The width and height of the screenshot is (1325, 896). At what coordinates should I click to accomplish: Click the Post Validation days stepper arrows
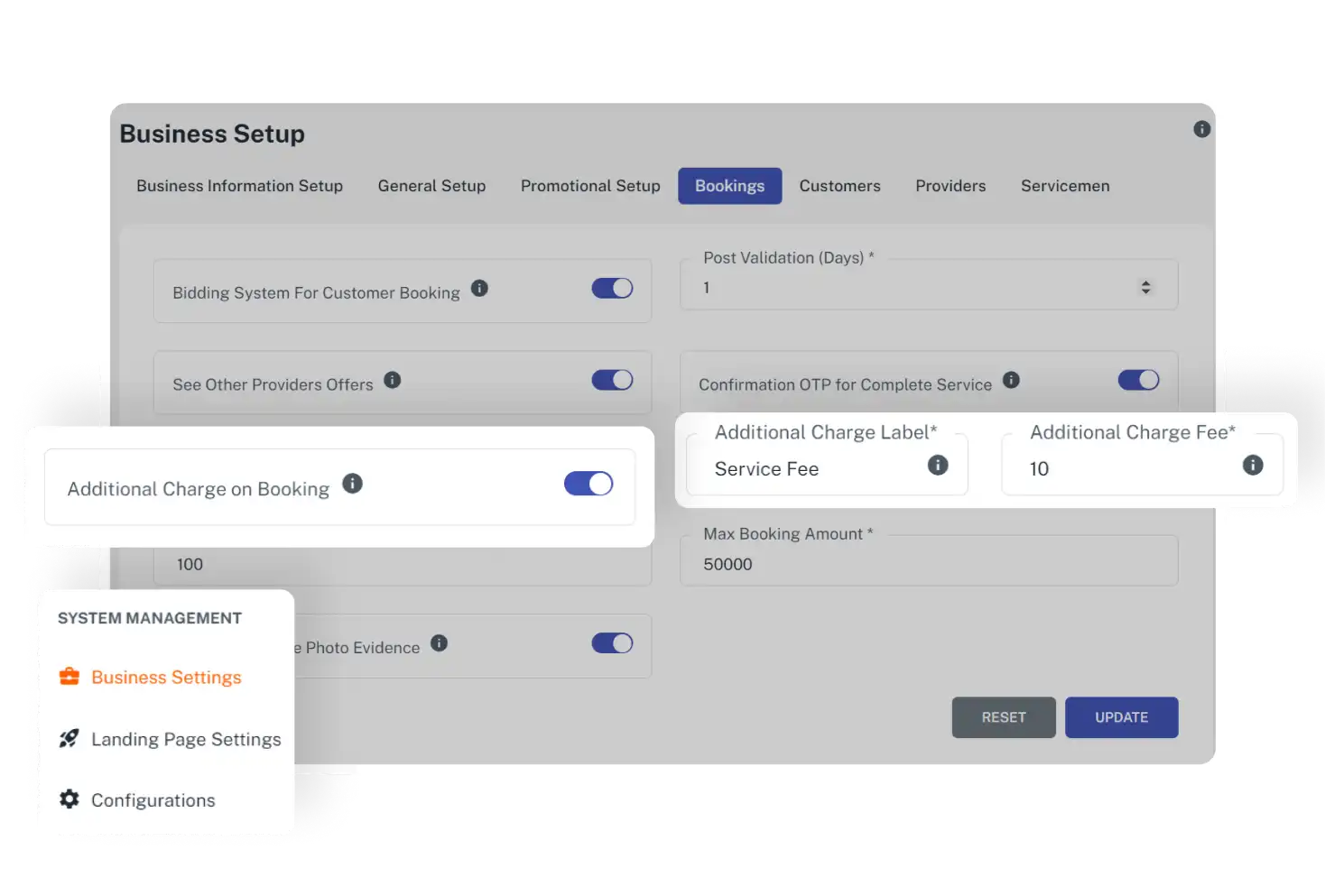(1145, 287)
